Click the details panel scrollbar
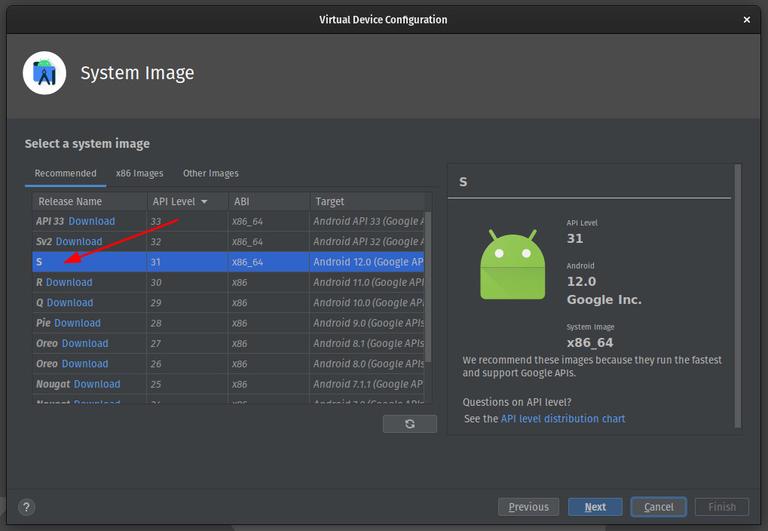This screenshot has width=768, height=531. 738,296
